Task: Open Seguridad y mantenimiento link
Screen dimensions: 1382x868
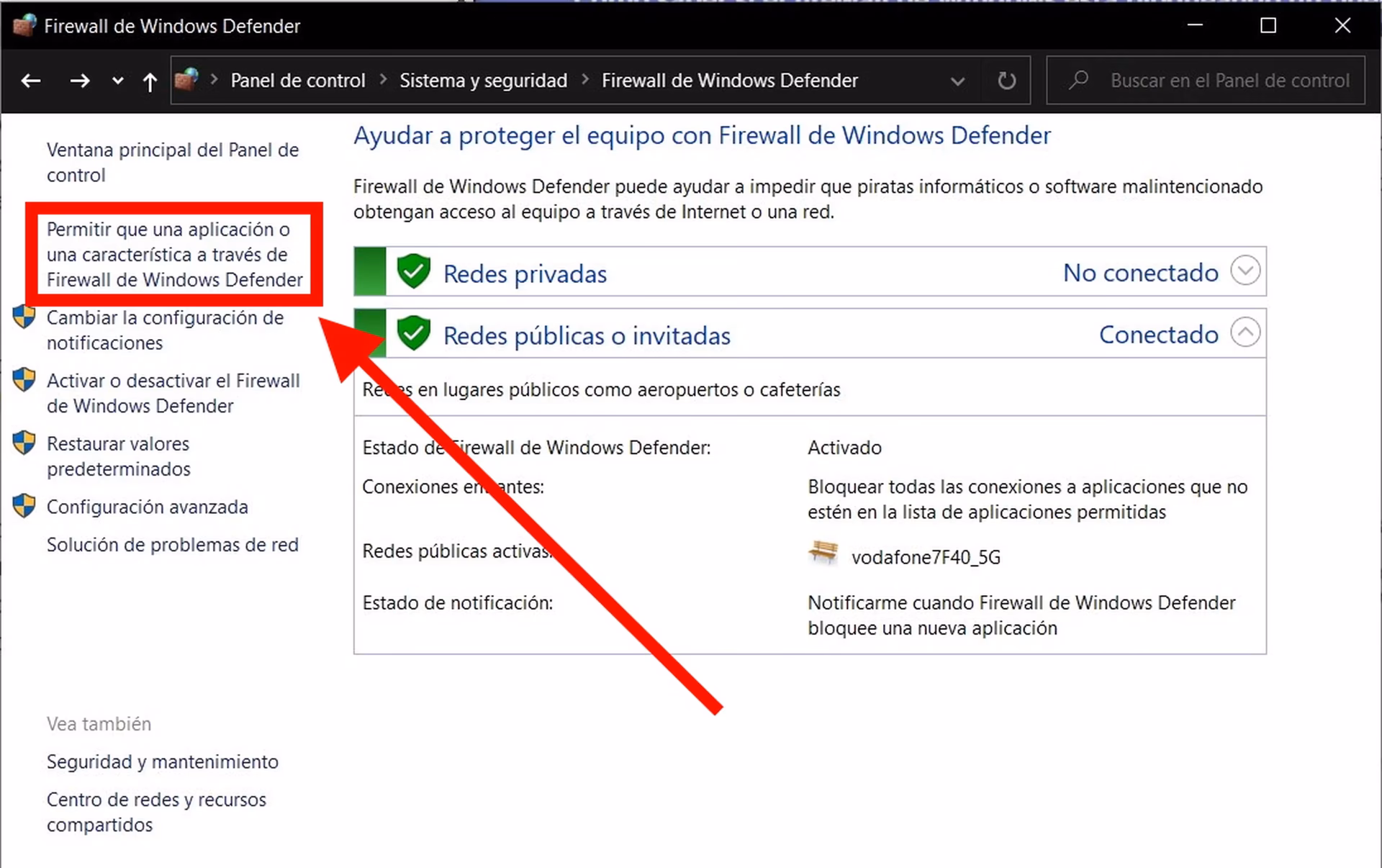Action: coord(163,761)
